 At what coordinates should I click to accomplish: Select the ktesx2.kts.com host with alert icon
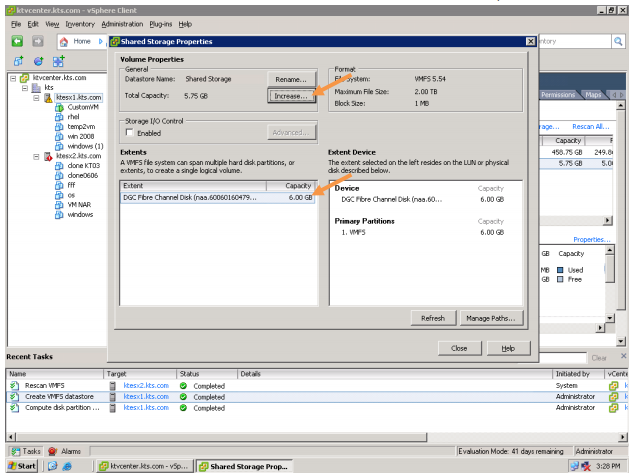pos(77,157)
